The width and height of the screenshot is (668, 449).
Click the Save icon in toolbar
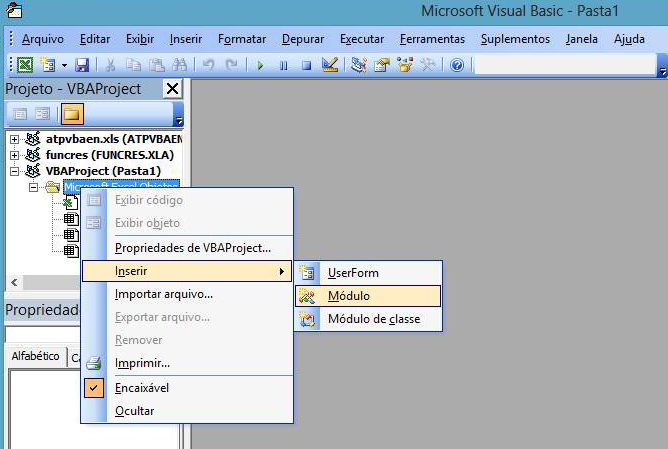(82, 65)
